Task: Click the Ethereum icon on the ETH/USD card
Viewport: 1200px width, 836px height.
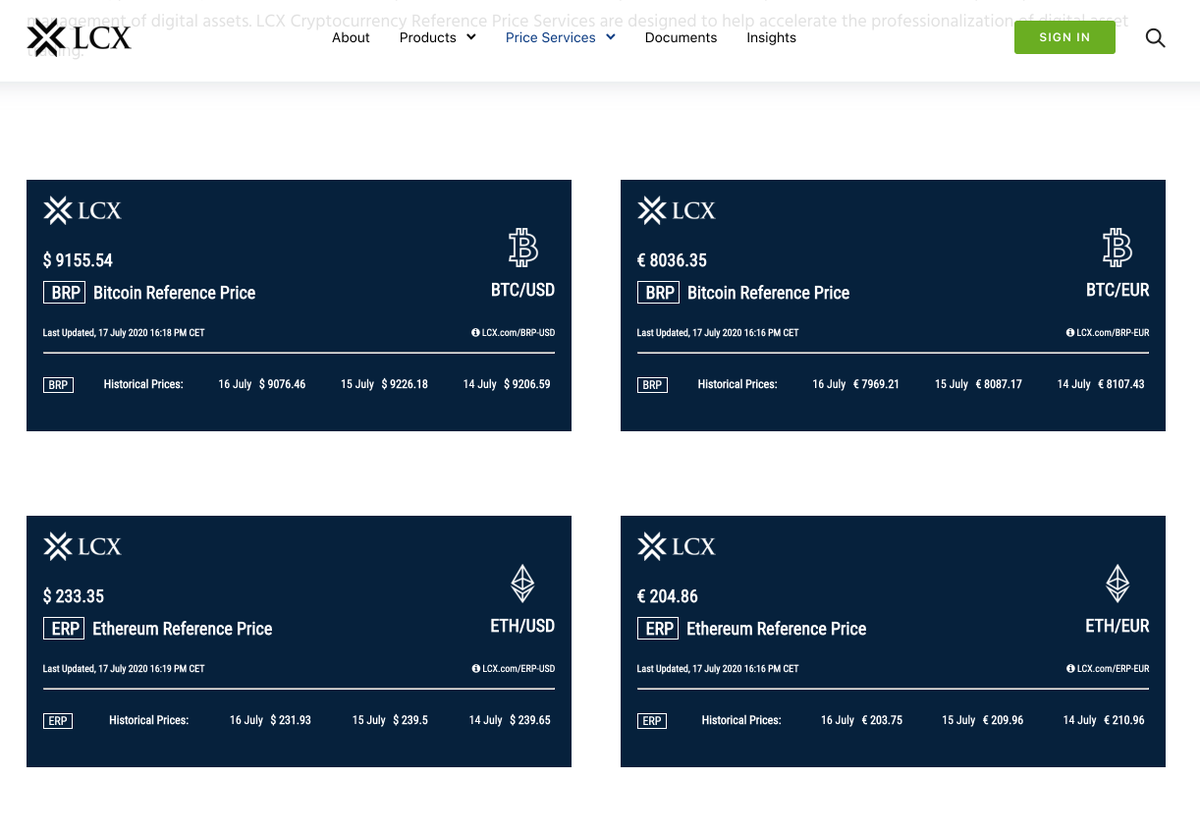Action: [522, 584]
